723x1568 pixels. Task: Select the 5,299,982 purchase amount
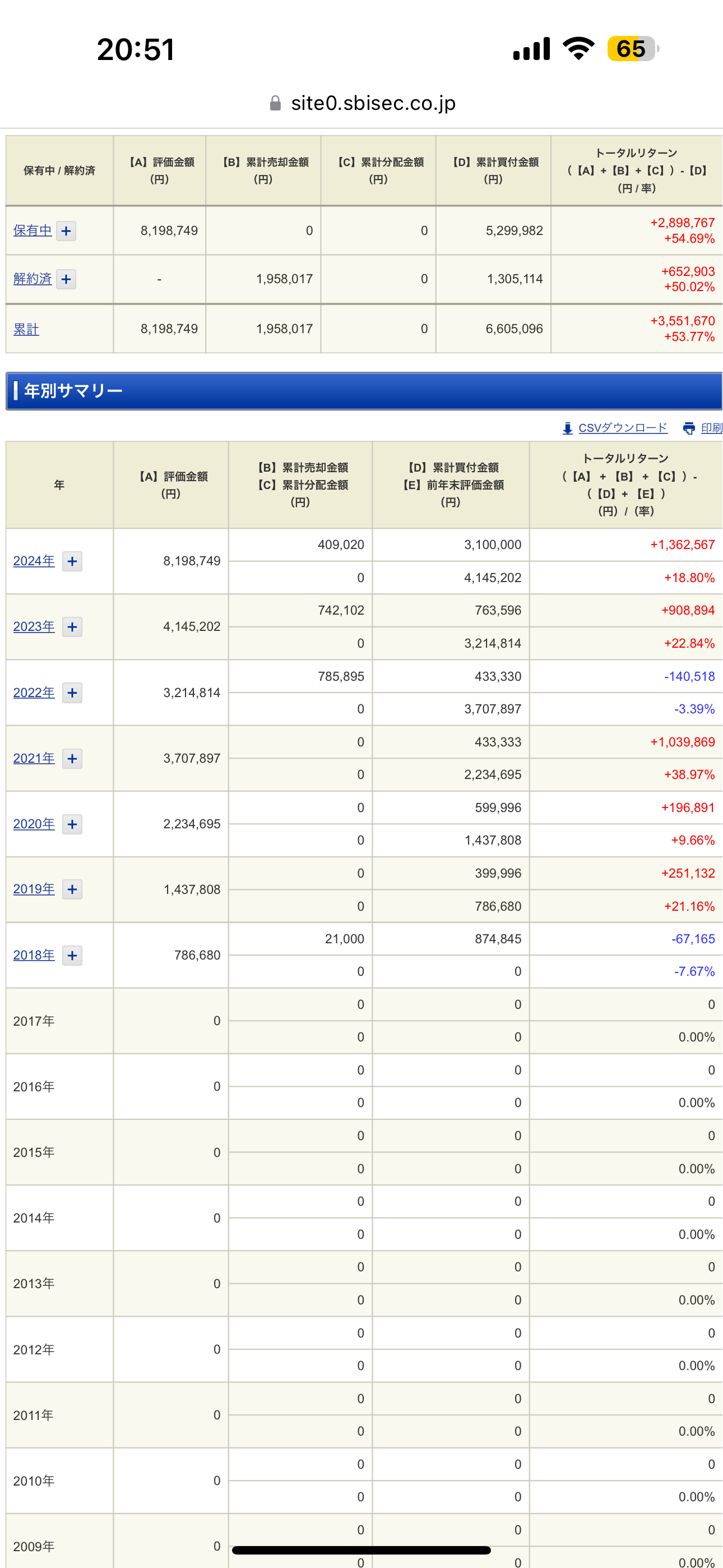515,230
